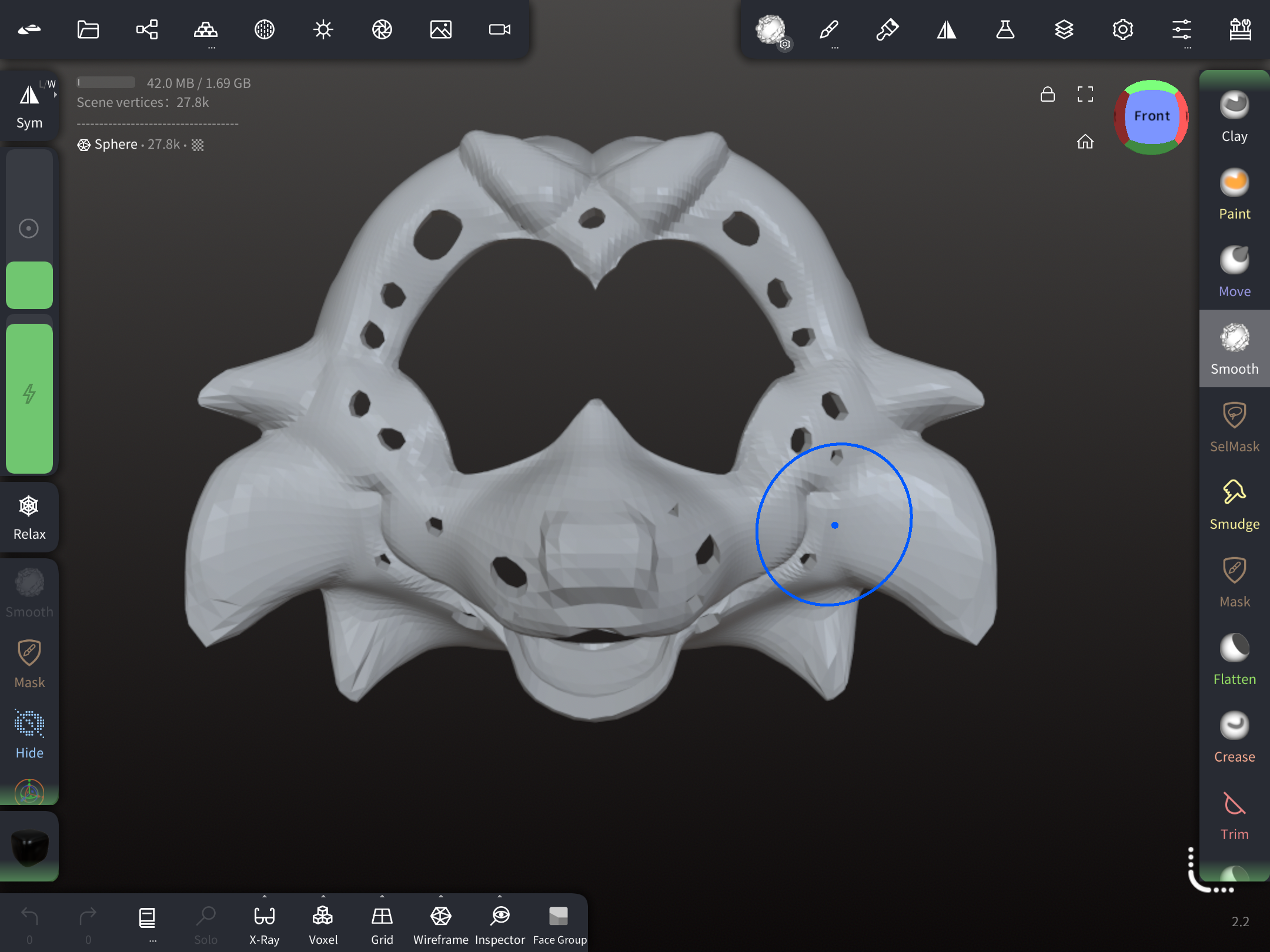Reset view with the home button
Viewport: 1270px width, 952px height.
coord(1085,142)
